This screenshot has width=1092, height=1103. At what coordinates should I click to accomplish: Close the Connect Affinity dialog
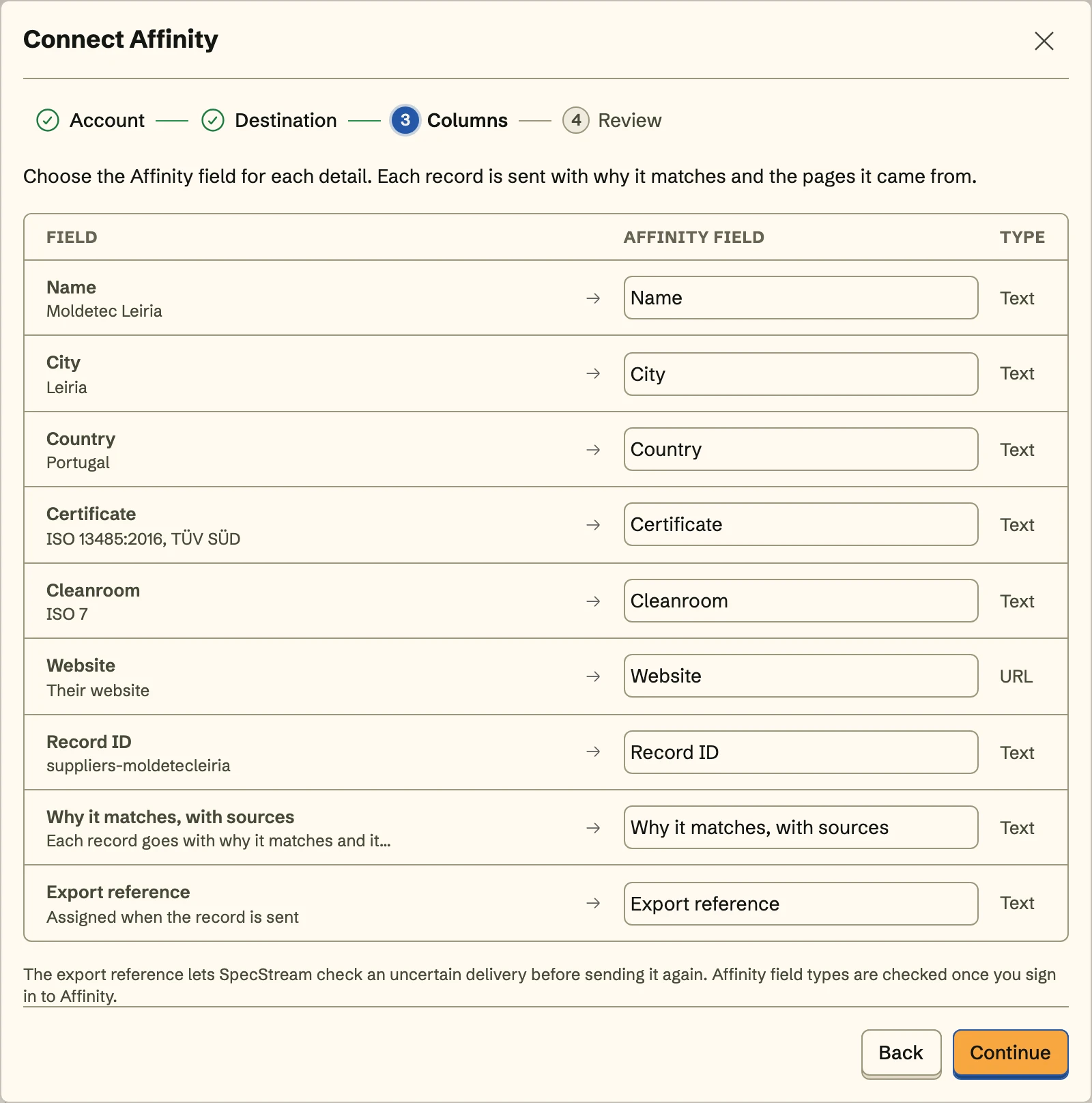[1044, 41]
